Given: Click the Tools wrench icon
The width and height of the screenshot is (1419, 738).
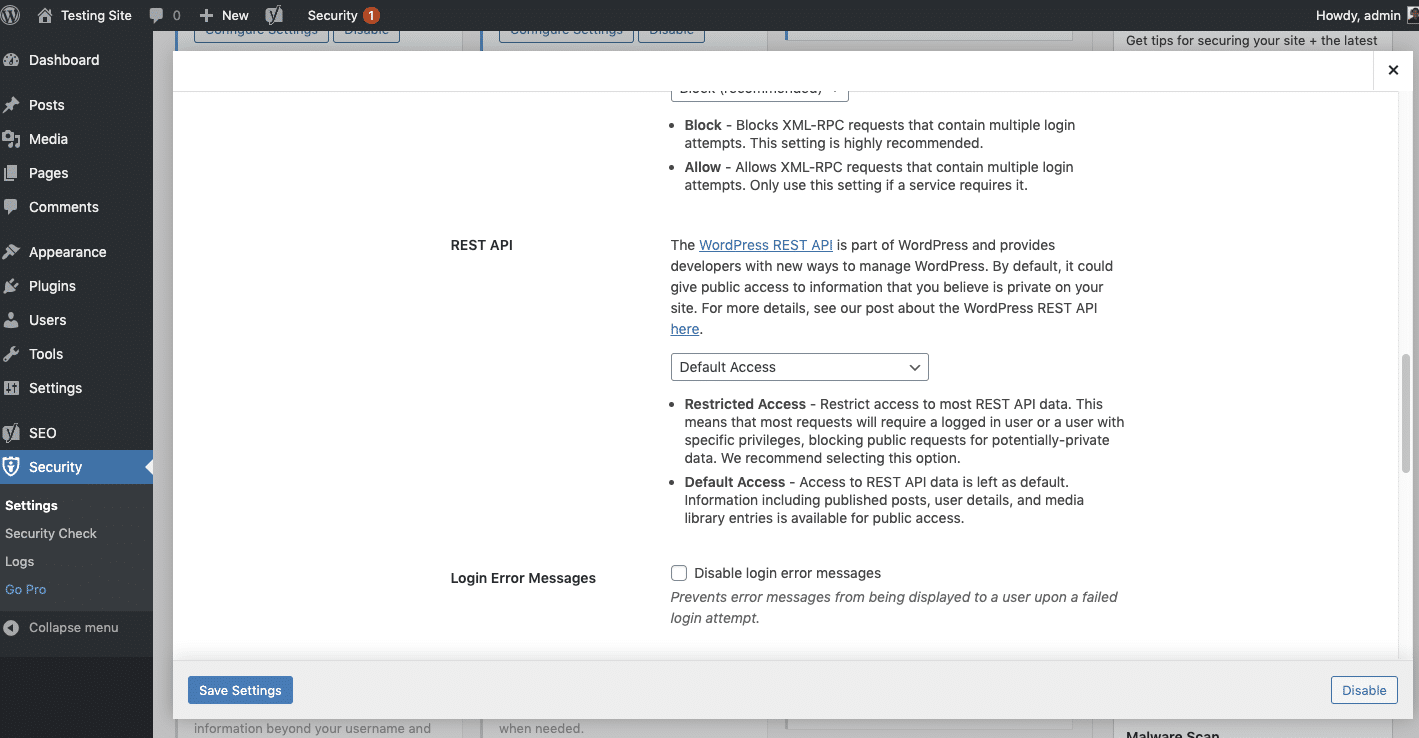Looking at the screenshot, I should pyautogui.click(x=12, y=354).
